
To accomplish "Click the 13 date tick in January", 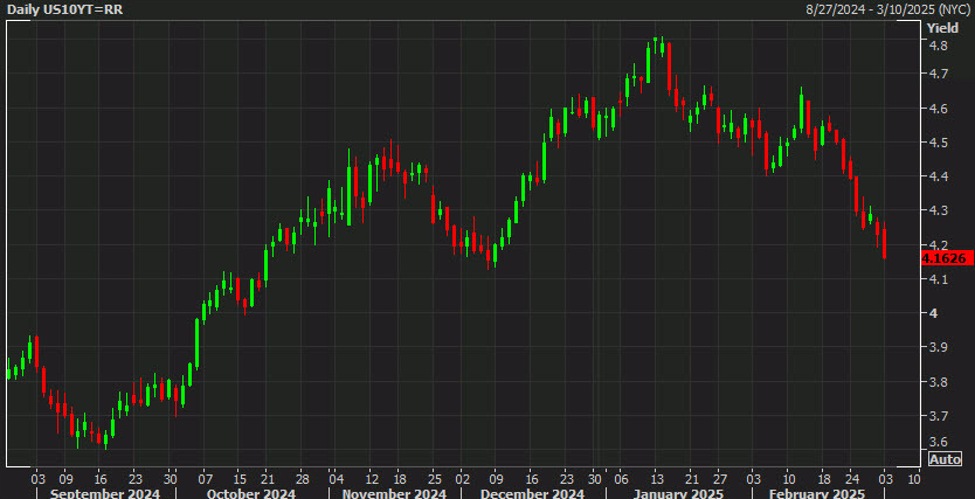I will (x=658, y=477).
